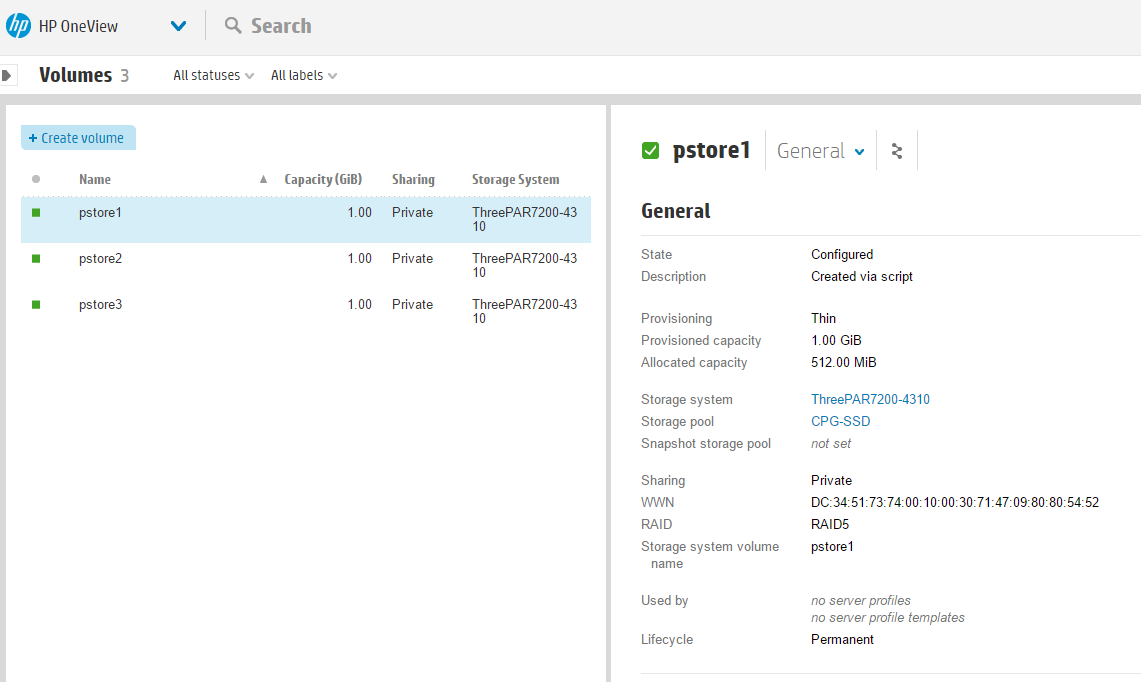Open the HP OneView main menu chevron

tap(178, 26)
